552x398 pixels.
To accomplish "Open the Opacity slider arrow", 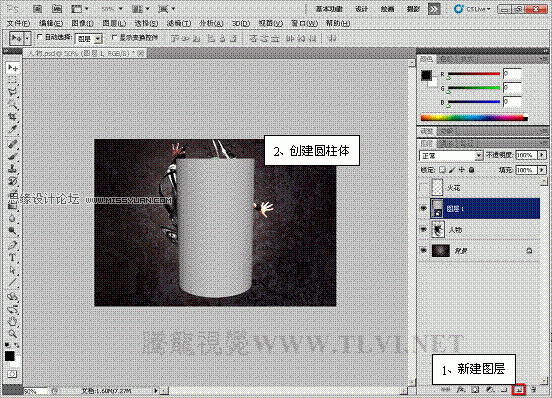I will pos(542,155).
